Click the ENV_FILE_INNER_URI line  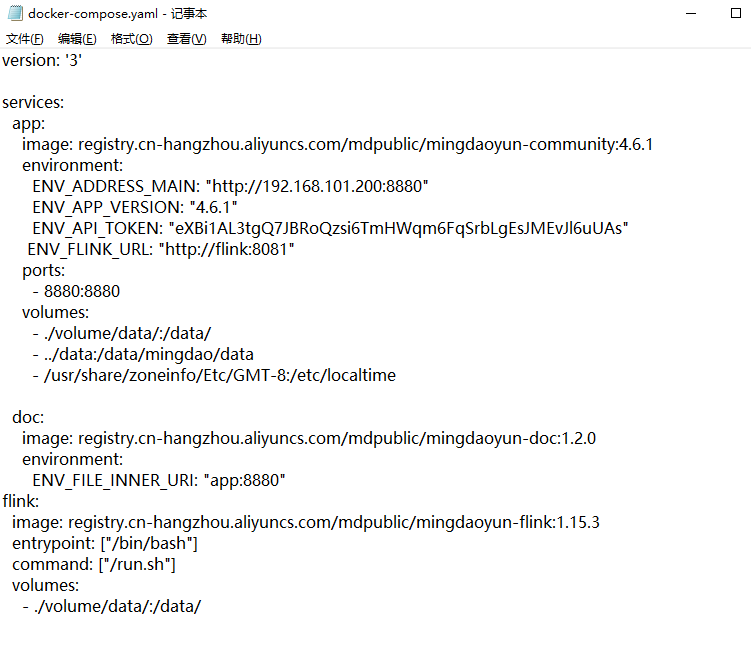pos(159,480)
